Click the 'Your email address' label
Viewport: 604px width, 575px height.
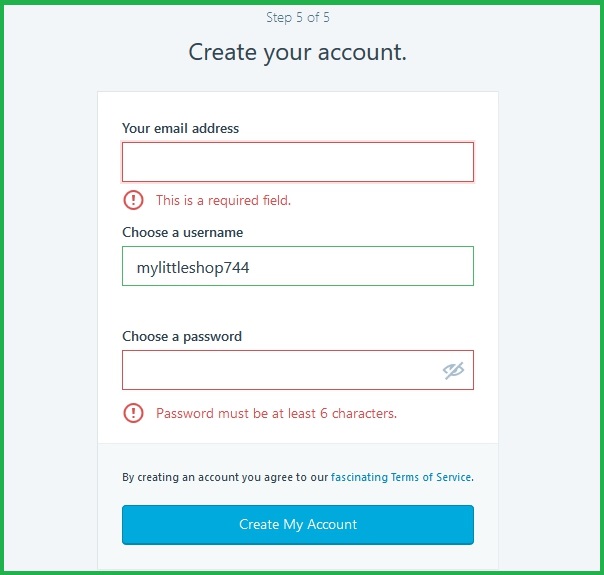[x=180, y=128]
